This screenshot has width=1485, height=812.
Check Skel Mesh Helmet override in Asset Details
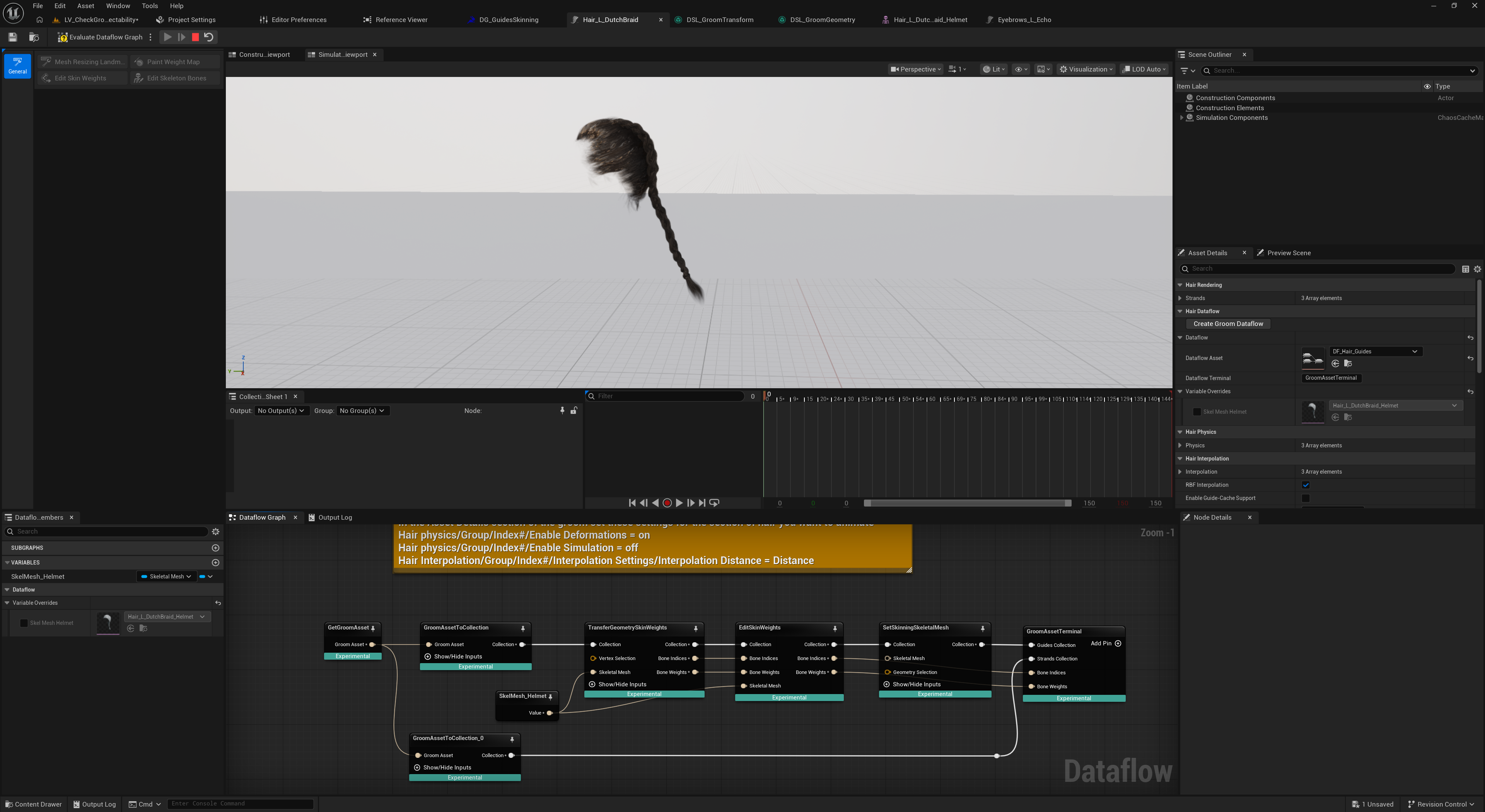tap(1197, 411)
